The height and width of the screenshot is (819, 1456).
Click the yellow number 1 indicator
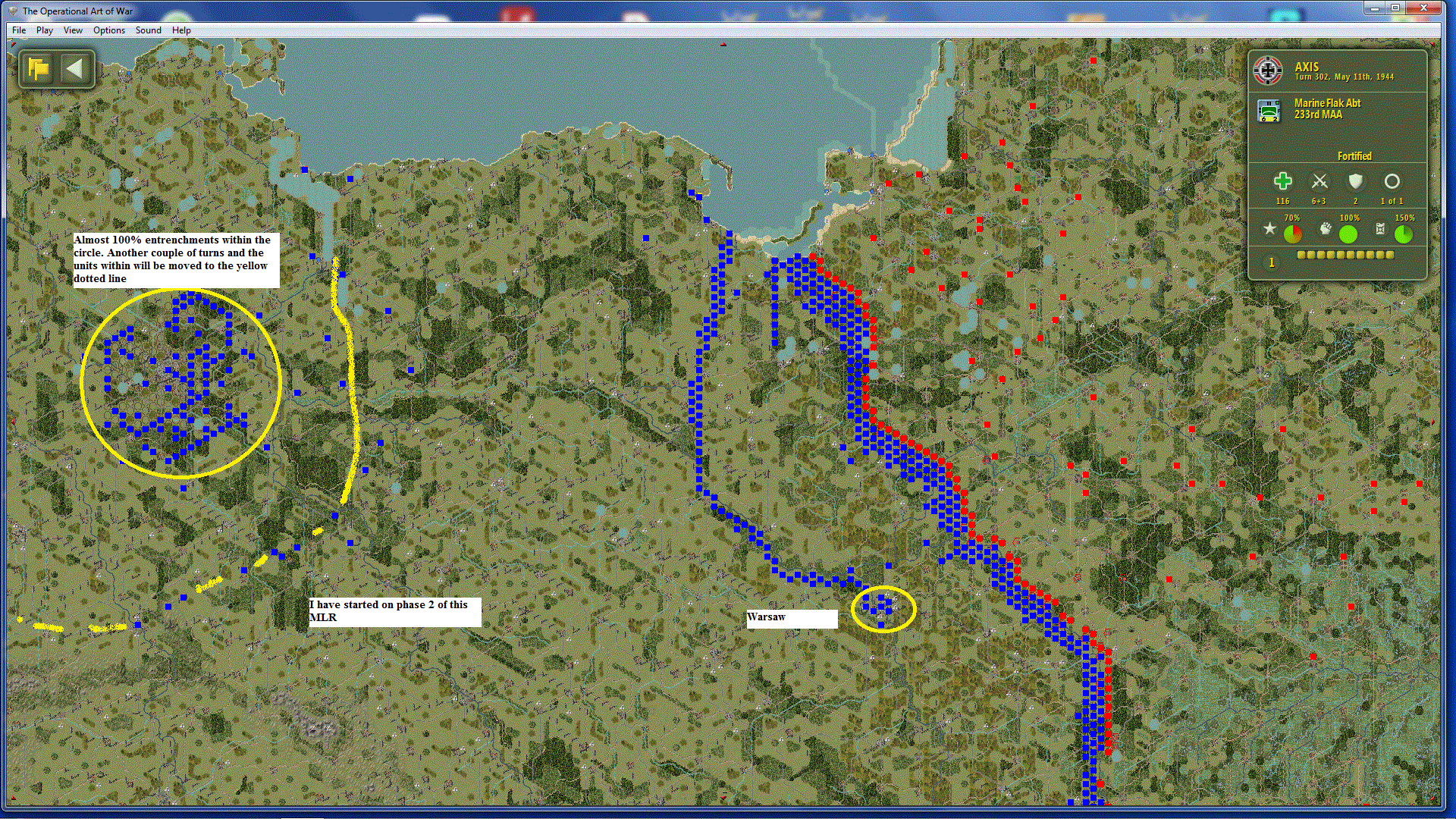point(1272,262)
